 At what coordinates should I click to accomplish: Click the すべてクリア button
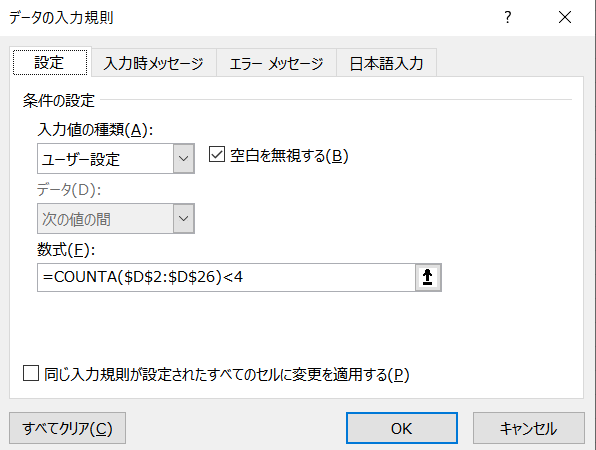(67, 428)
